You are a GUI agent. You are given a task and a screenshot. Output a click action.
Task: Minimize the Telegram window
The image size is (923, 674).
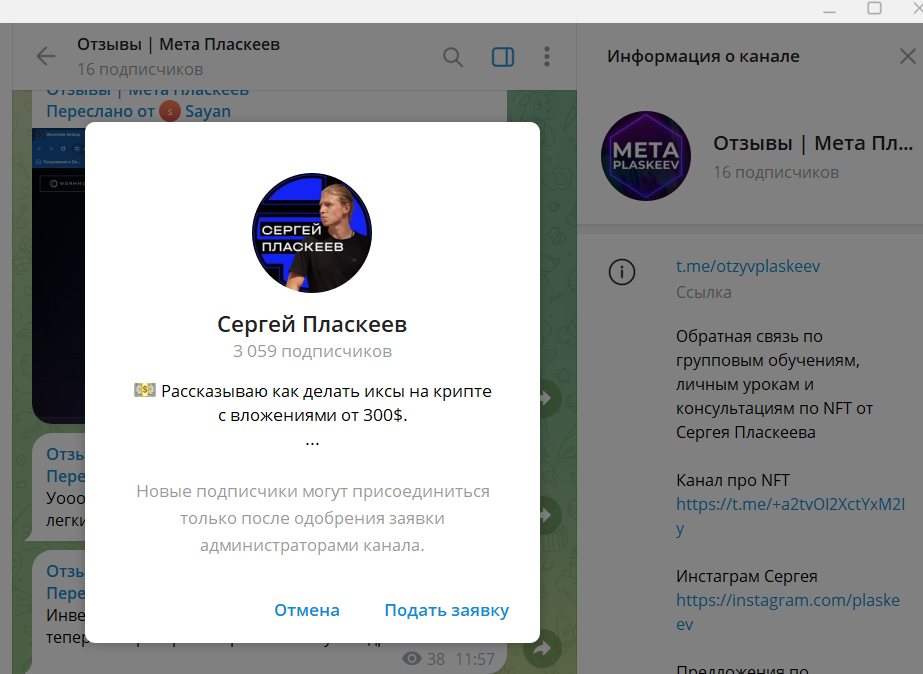click(829, 11)
